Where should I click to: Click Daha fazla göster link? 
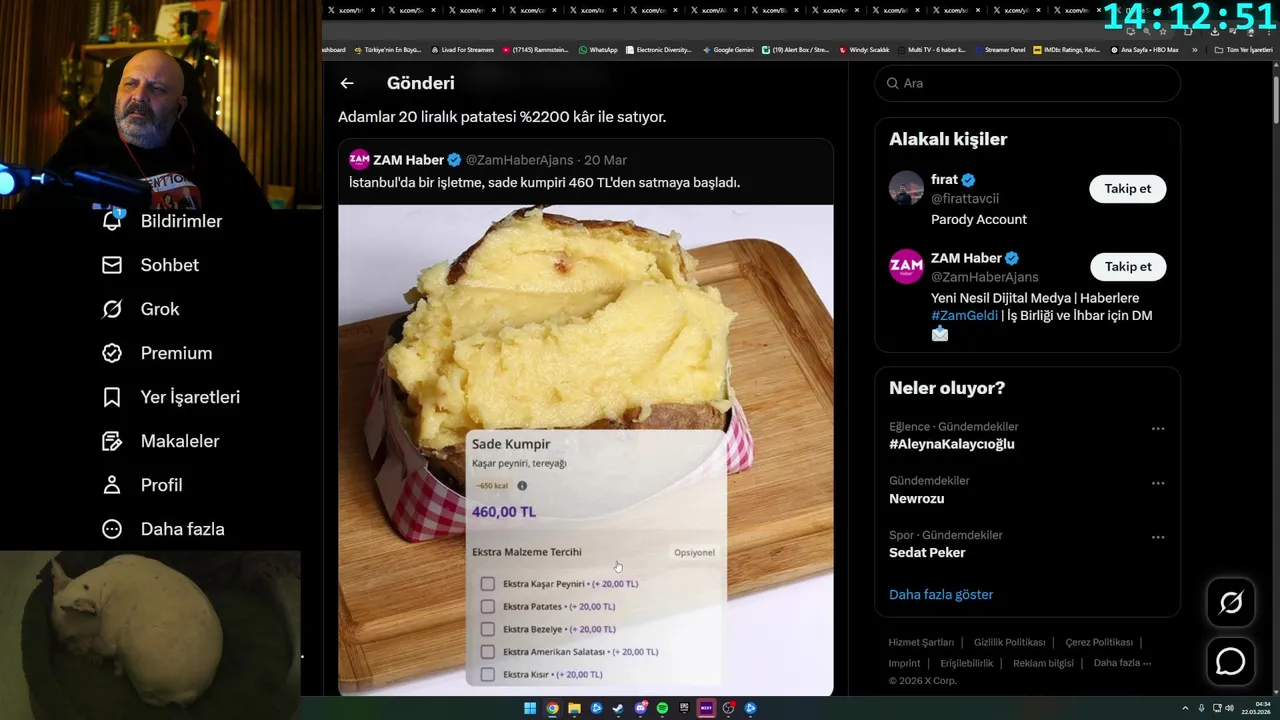941,594
